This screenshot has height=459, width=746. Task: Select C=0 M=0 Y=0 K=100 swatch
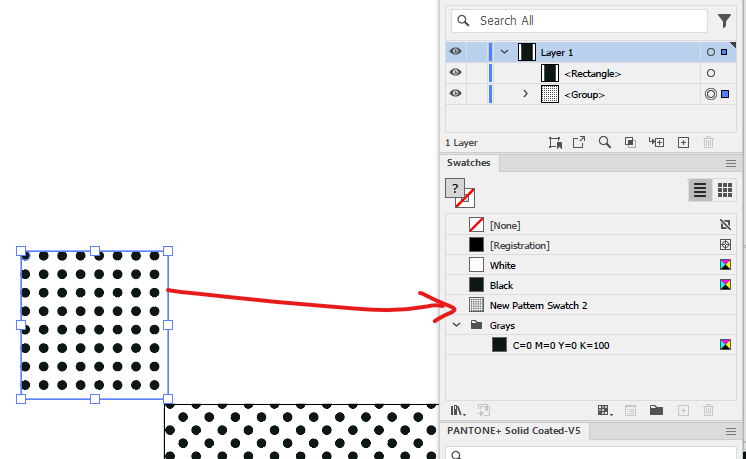pos(591,345)
